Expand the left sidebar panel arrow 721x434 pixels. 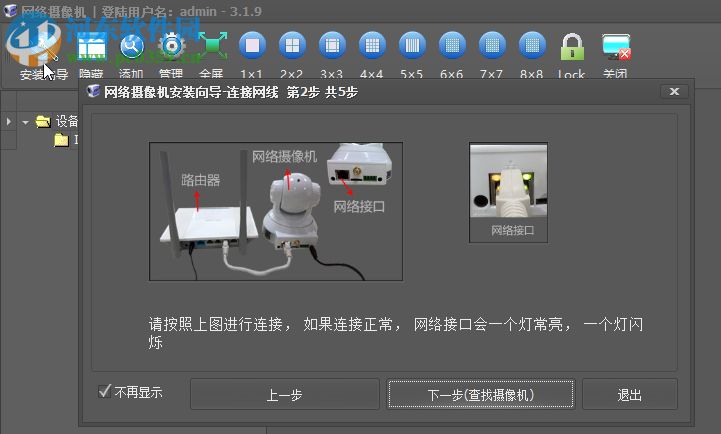[8, 122]
